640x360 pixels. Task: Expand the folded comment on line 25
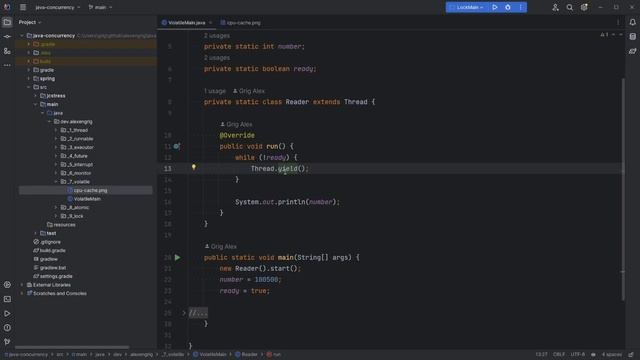point(184,313)
